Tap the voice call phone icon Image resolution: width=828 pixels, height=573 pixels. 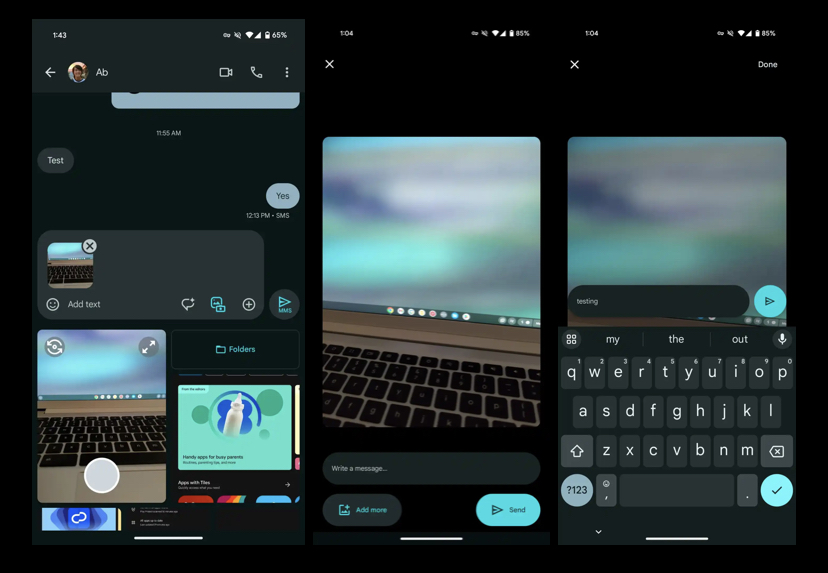(256, 72)
